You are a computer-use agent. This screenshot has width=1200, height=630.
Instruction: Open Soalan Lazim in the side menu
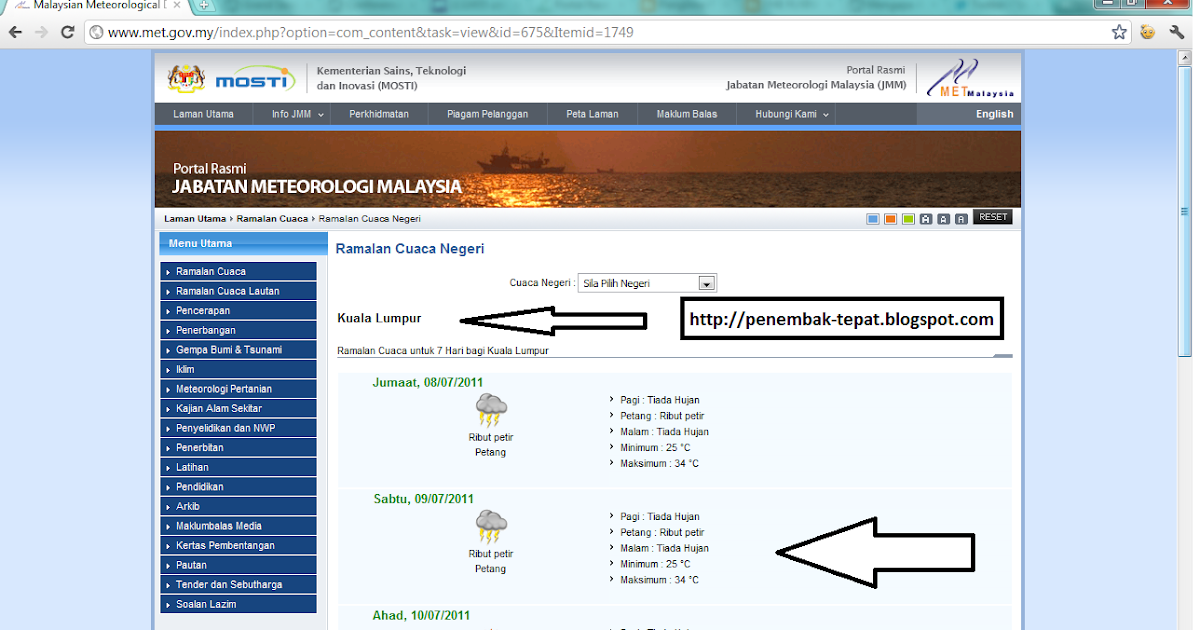(x=238, y=604)
